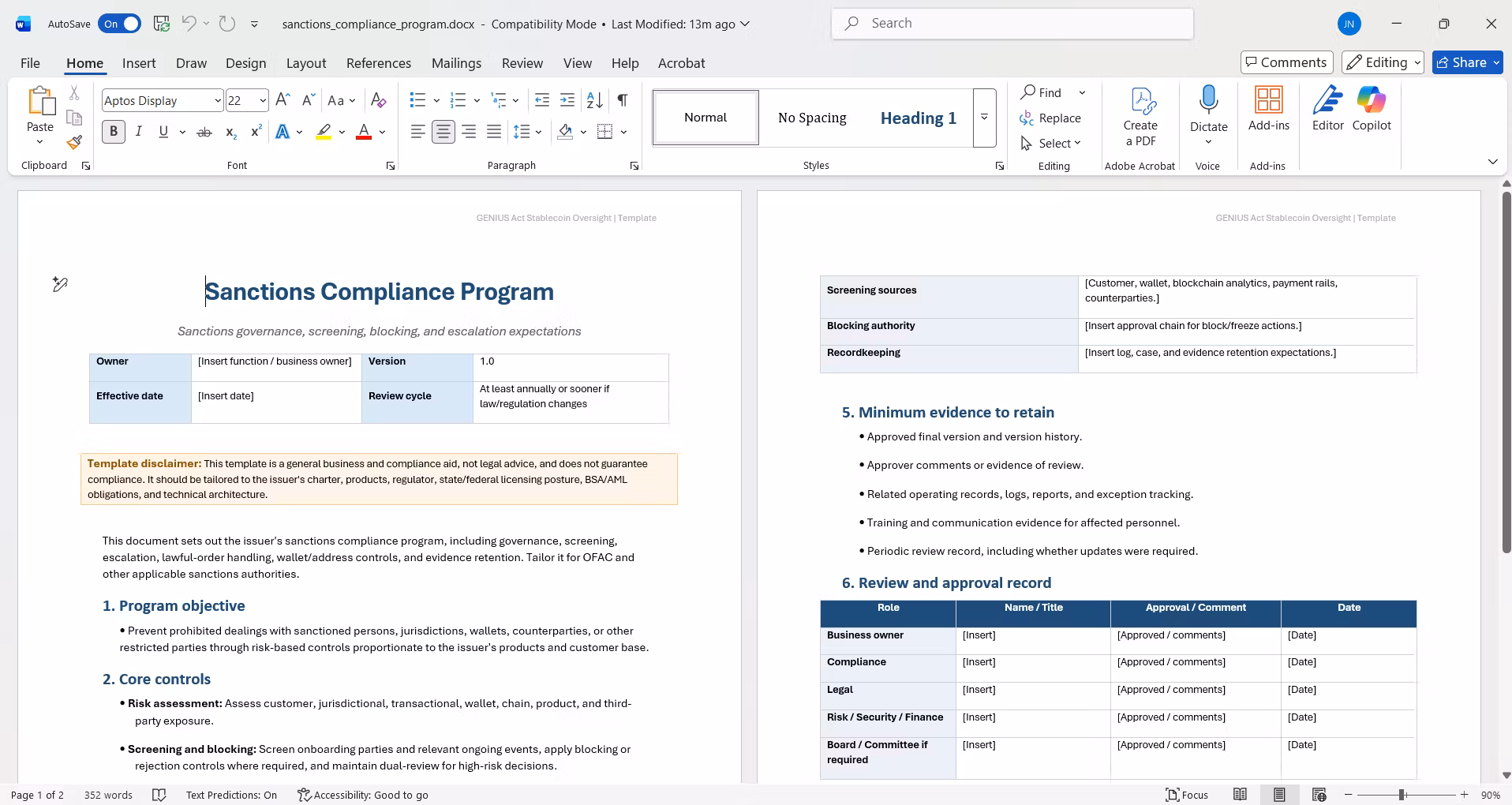The height and width of the screenshot is (805, 1512).
Task: Apply subscript formatting
Action: 230,132
